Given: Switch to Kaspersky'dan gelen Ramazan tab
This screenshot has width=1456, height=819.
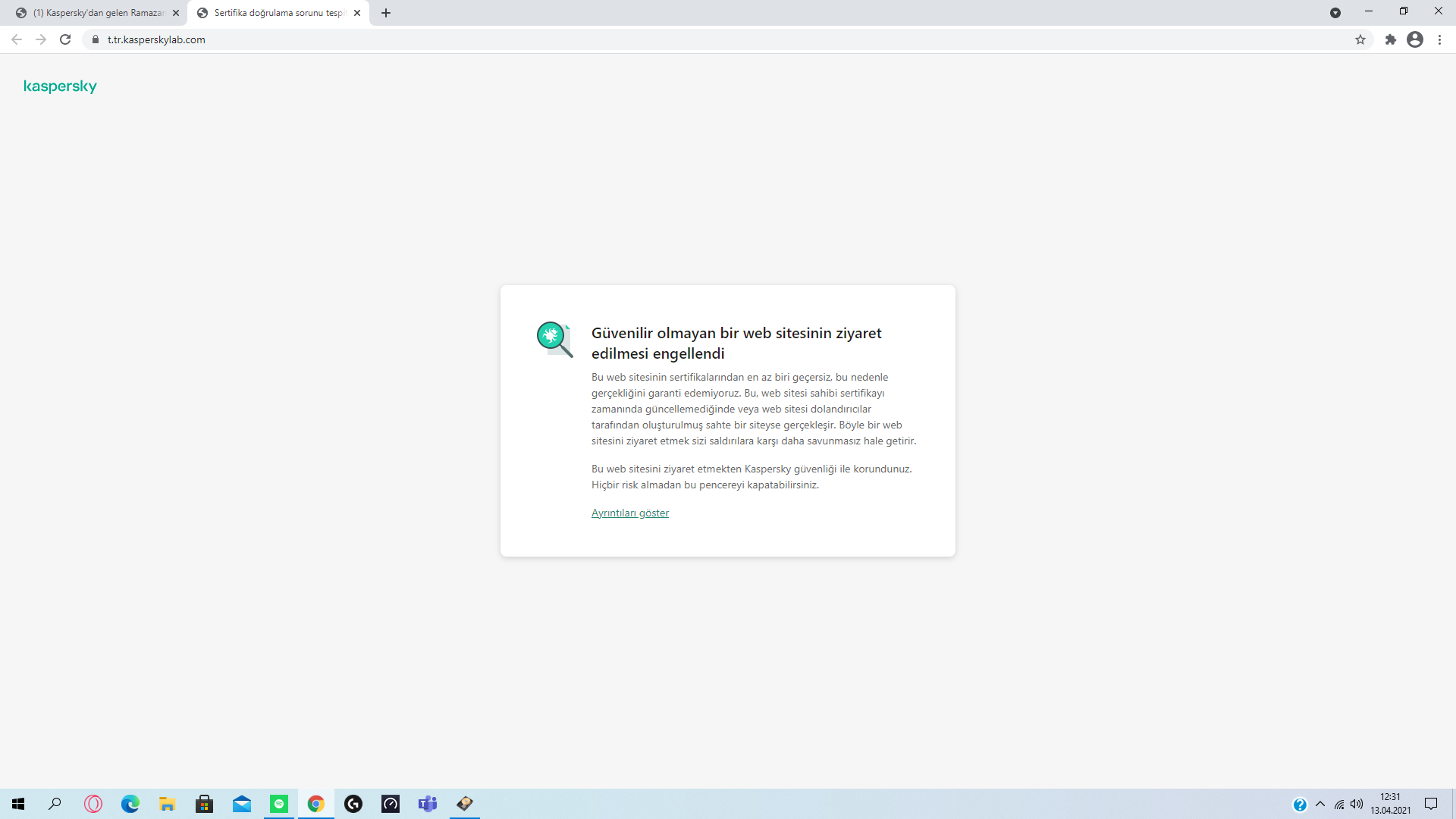Looking at the screenshot, I should click(x=99, y=13).
